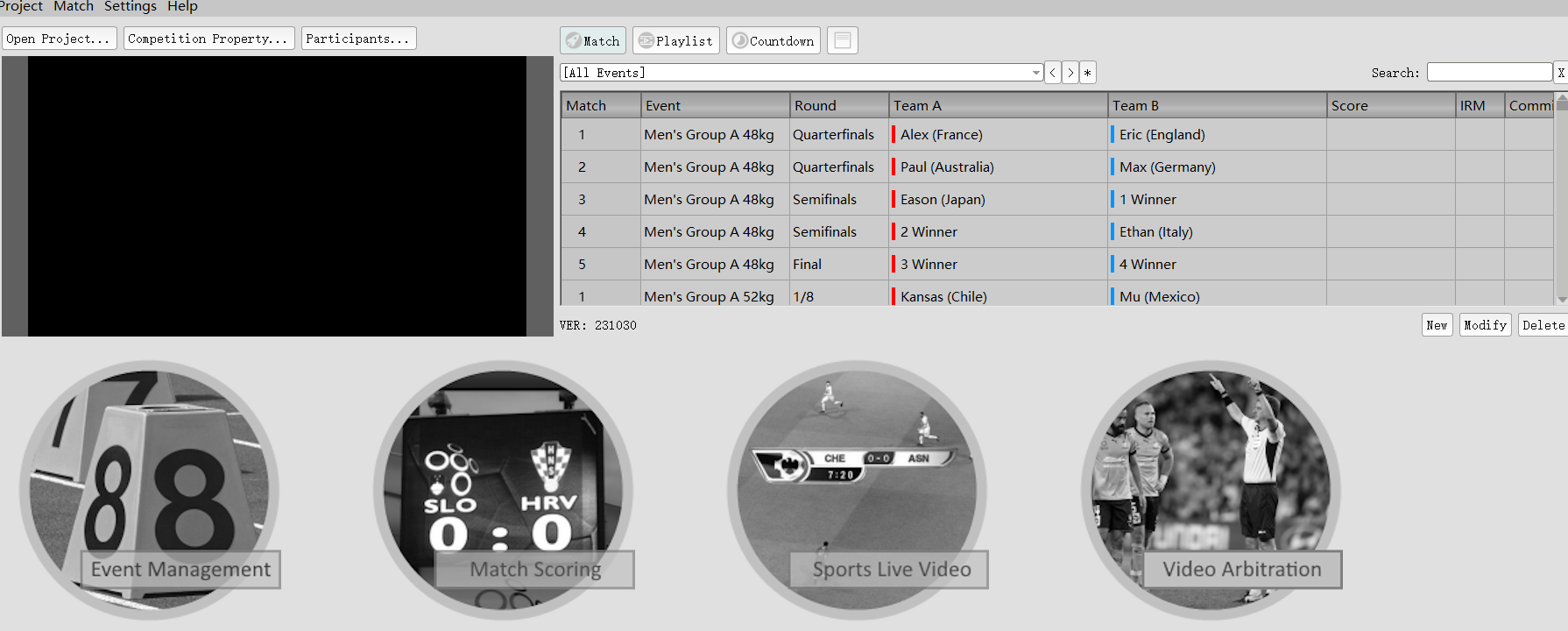
Task: Go to next event with right arrow
Action: coord(1070,73)
